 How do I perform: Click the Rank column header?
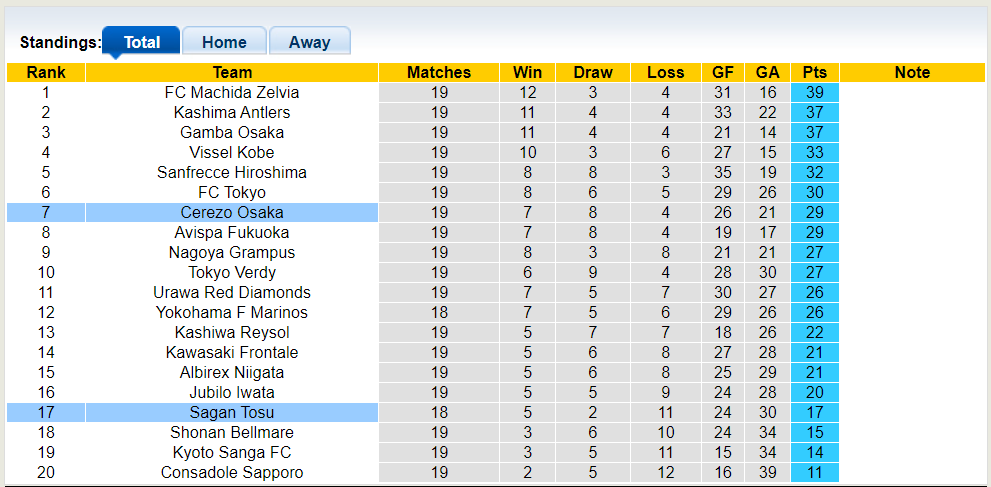click(x=46, y=72)
